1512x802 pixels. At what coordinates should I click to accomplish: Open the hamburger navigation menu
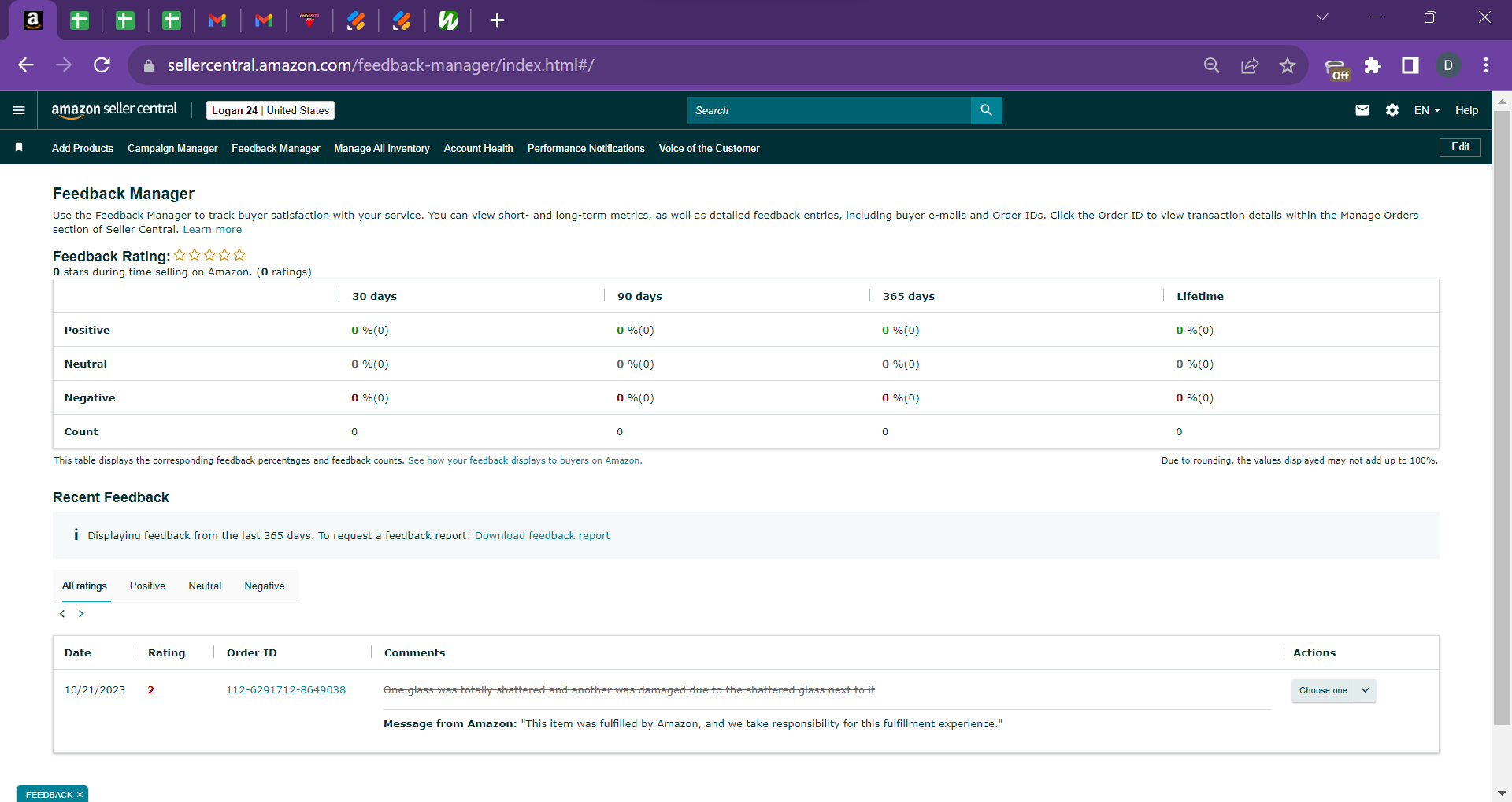coord(19,110)
